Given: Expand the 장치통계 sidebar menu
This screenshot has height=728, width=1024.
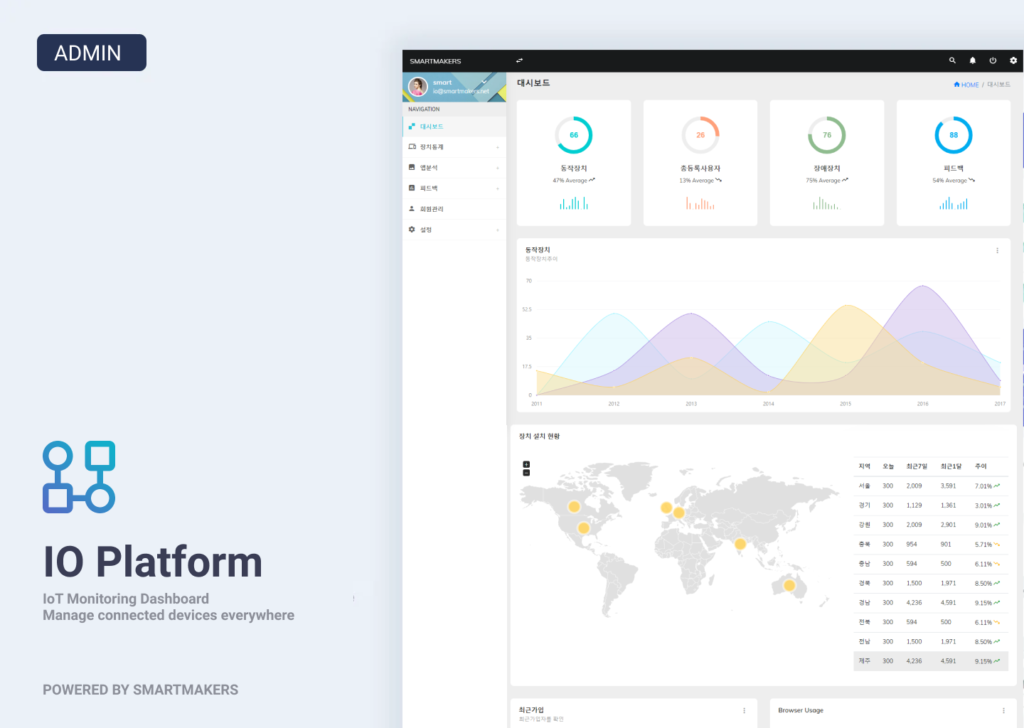Looking at the screenshot, I should coord(454,147).
